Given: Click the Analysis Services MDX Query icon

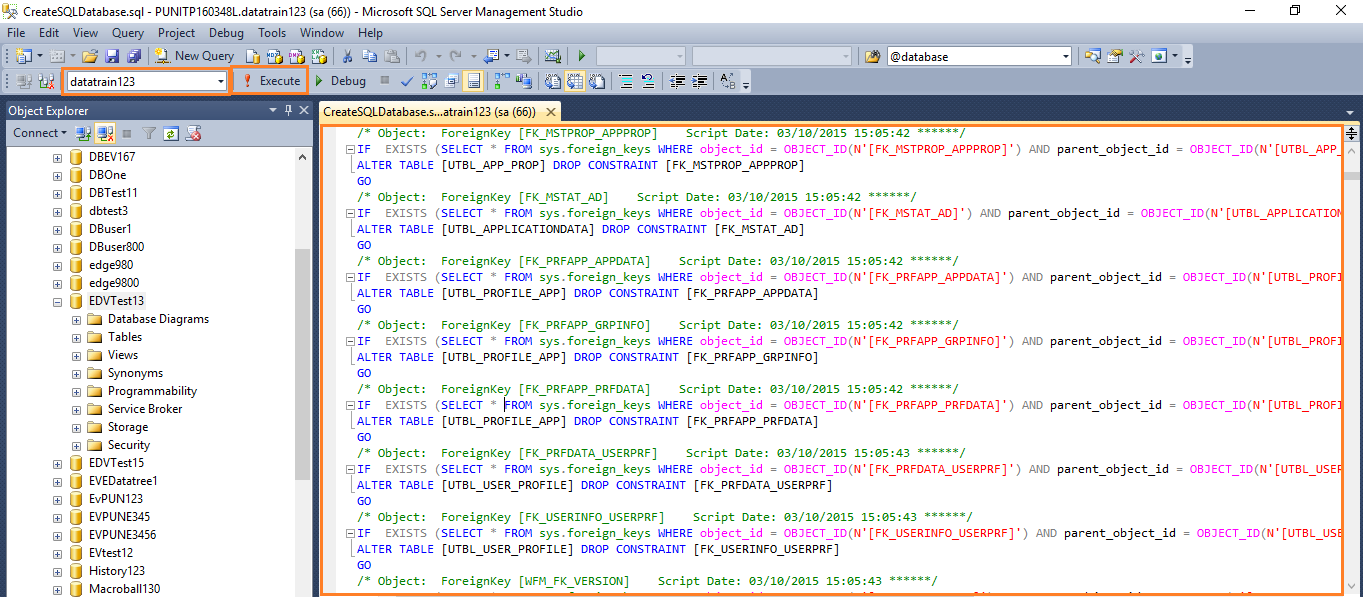Looking at the screenshot, I should click(274, 56).
